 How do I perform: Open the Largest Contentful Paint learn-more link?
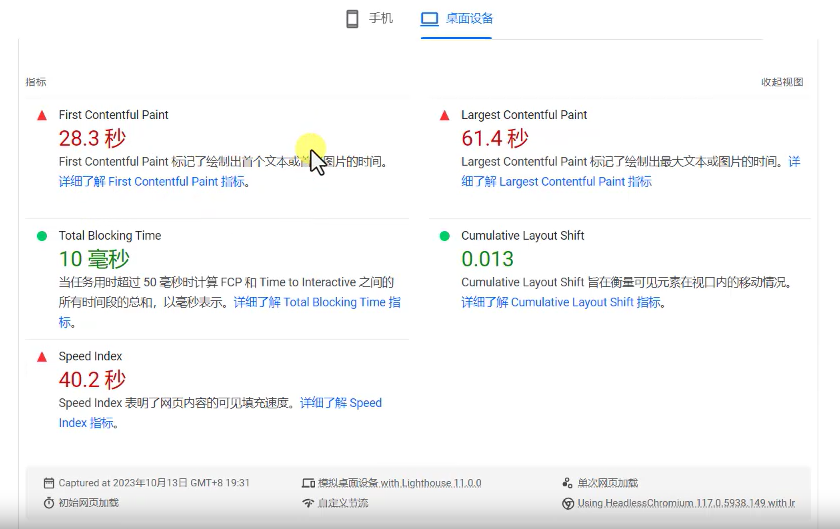[556, 182]
